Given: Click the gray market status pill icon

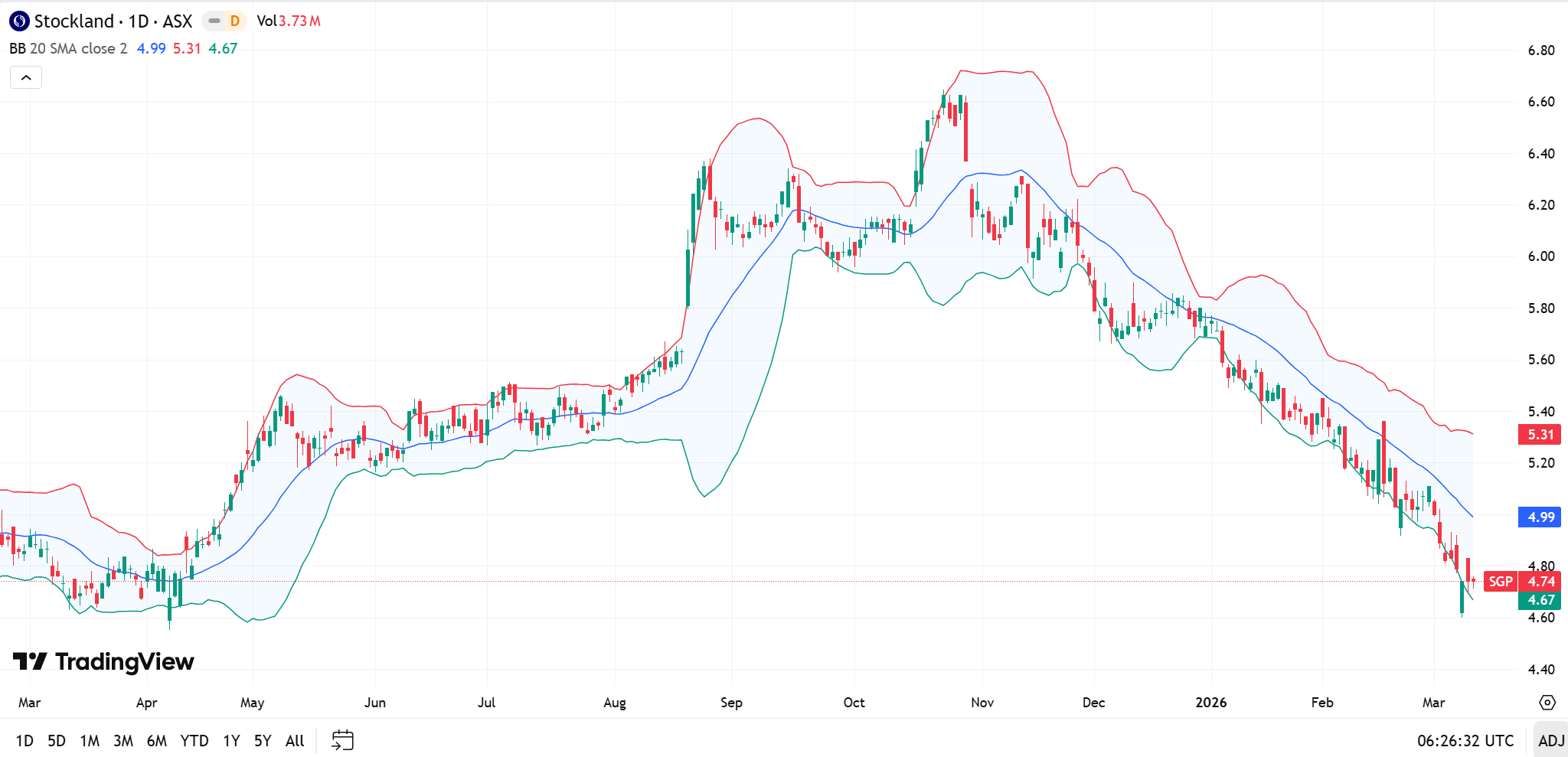Looking at the screenshot, I should [214, 21].
